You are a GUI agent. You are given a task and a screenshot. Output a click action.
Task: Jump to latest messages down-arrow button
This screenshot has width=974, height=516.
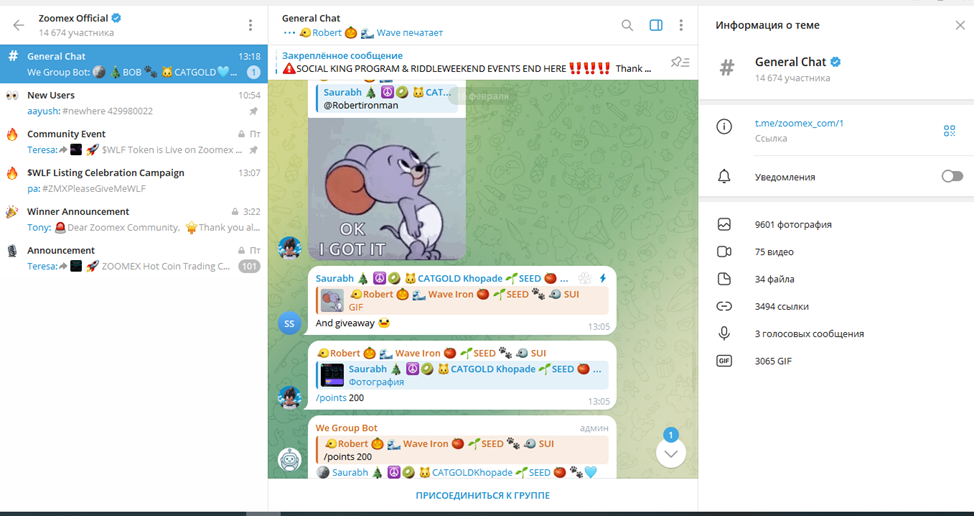[671, 453]
